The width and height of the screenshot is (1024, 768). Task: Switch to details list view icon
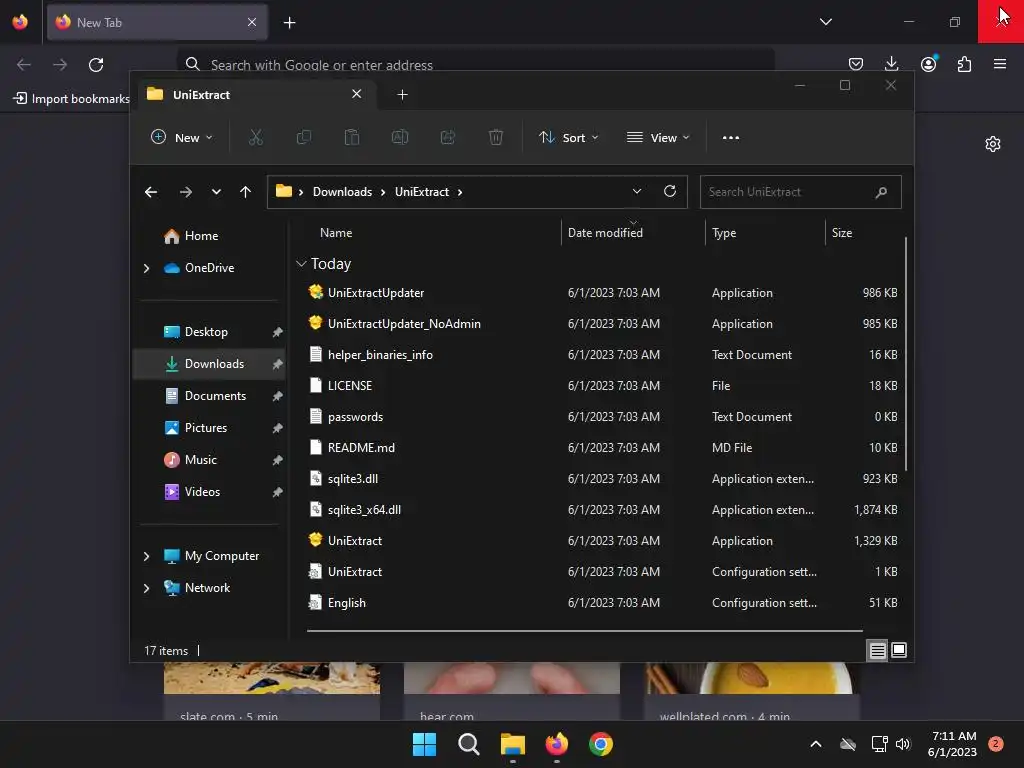coord(877,650)
